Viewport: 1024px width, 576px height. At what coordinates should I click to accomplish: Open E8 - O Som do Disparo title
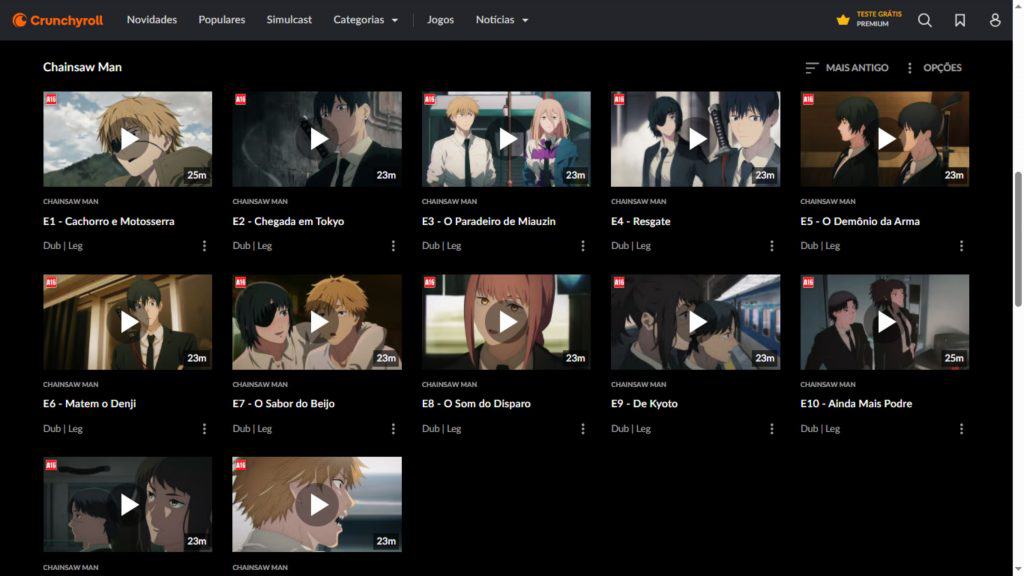tap(476, 404)
